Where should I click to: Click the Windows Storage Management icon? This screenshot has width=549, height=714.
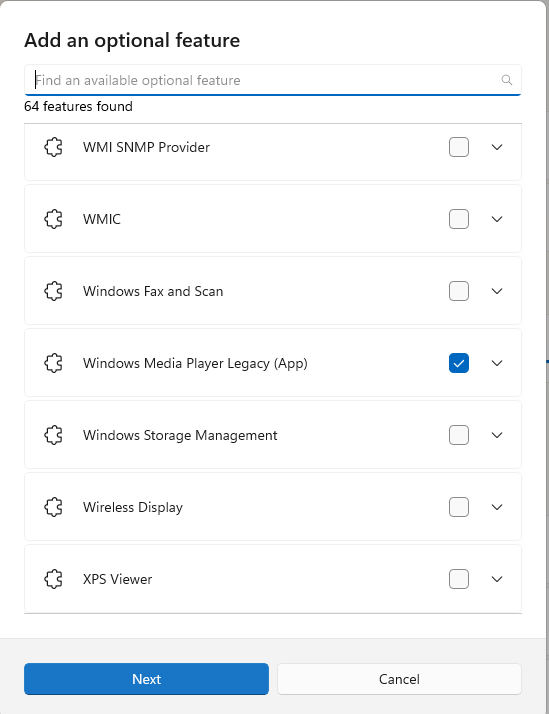(53, 435)
